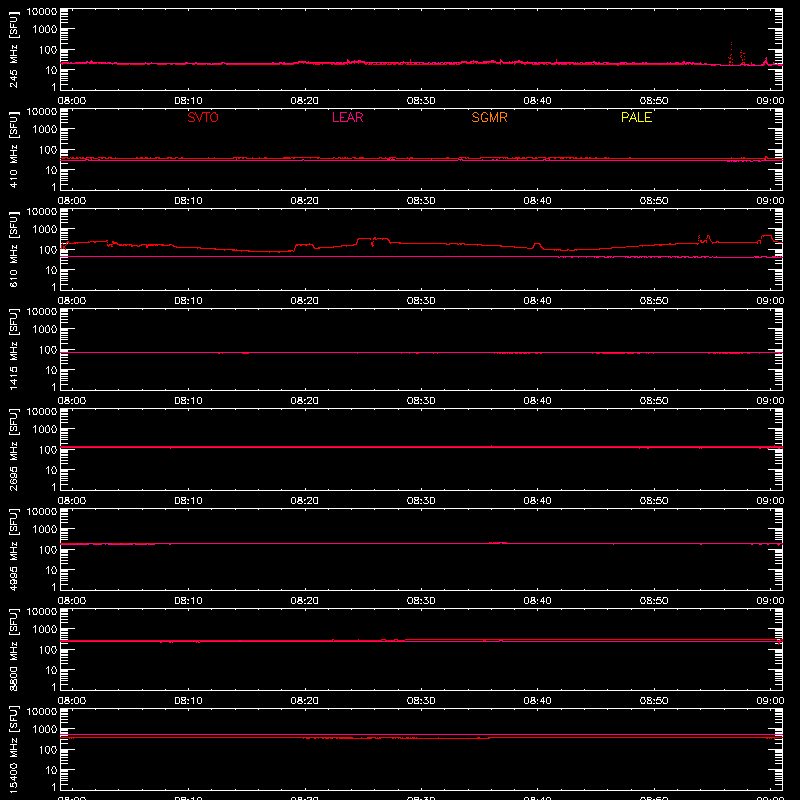Select the 8800 MHz [SFU] axis title
The width and height of the screenshot is (800, 800).
coord(14,649)
